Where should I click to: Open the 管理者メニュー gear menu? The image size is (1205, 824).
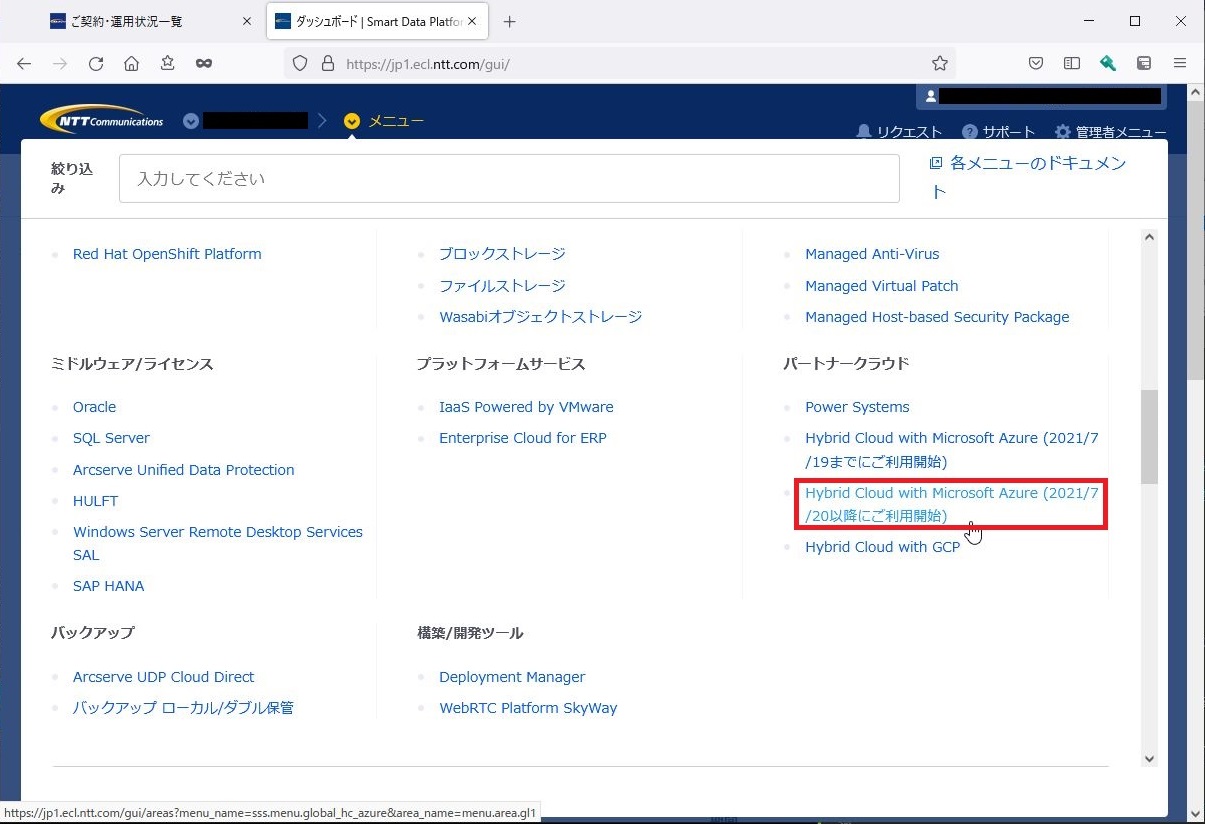coord(1110,132)
